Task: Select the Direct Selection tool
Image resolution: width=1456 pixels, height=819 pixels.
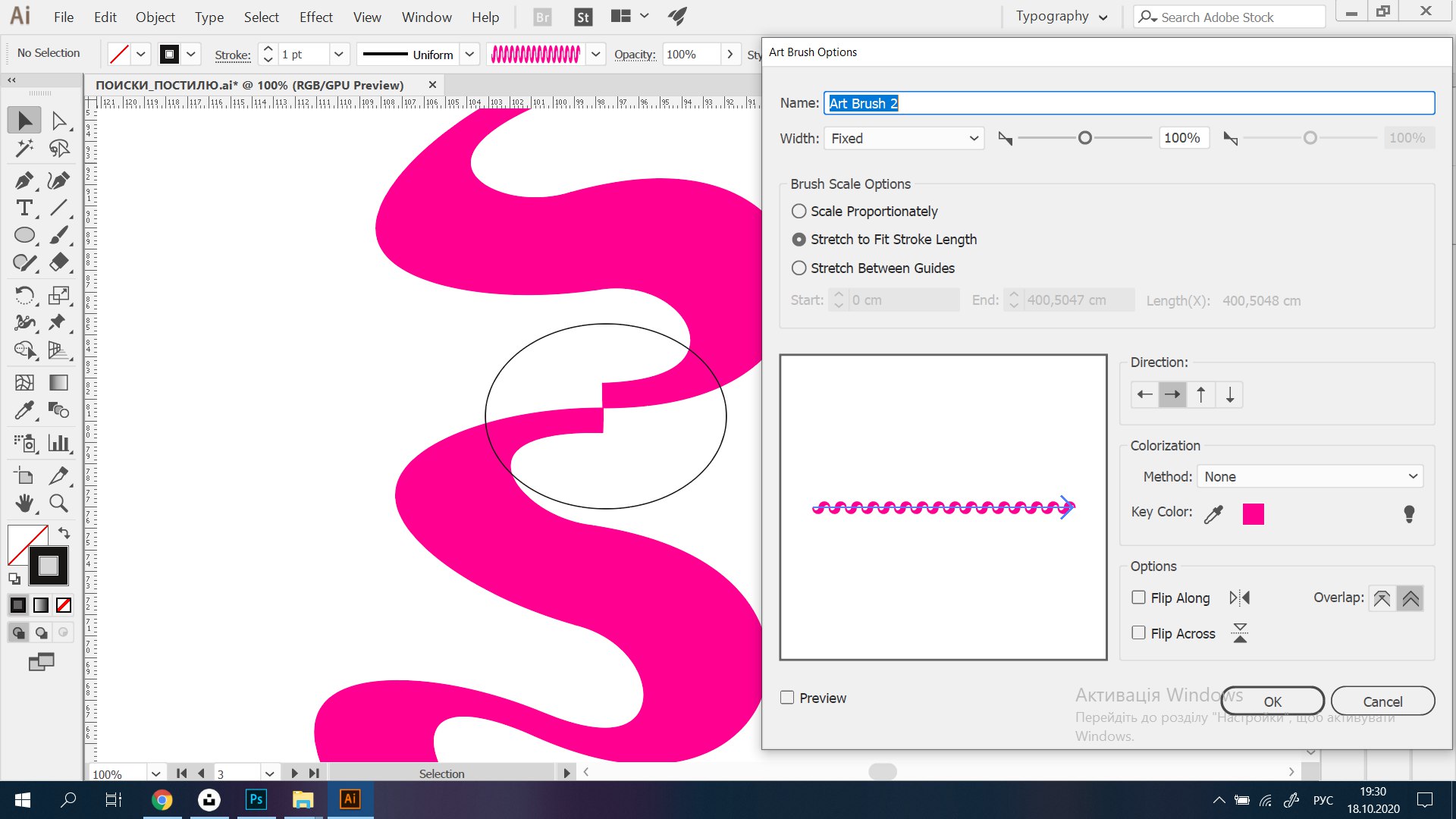Action: 58,121
